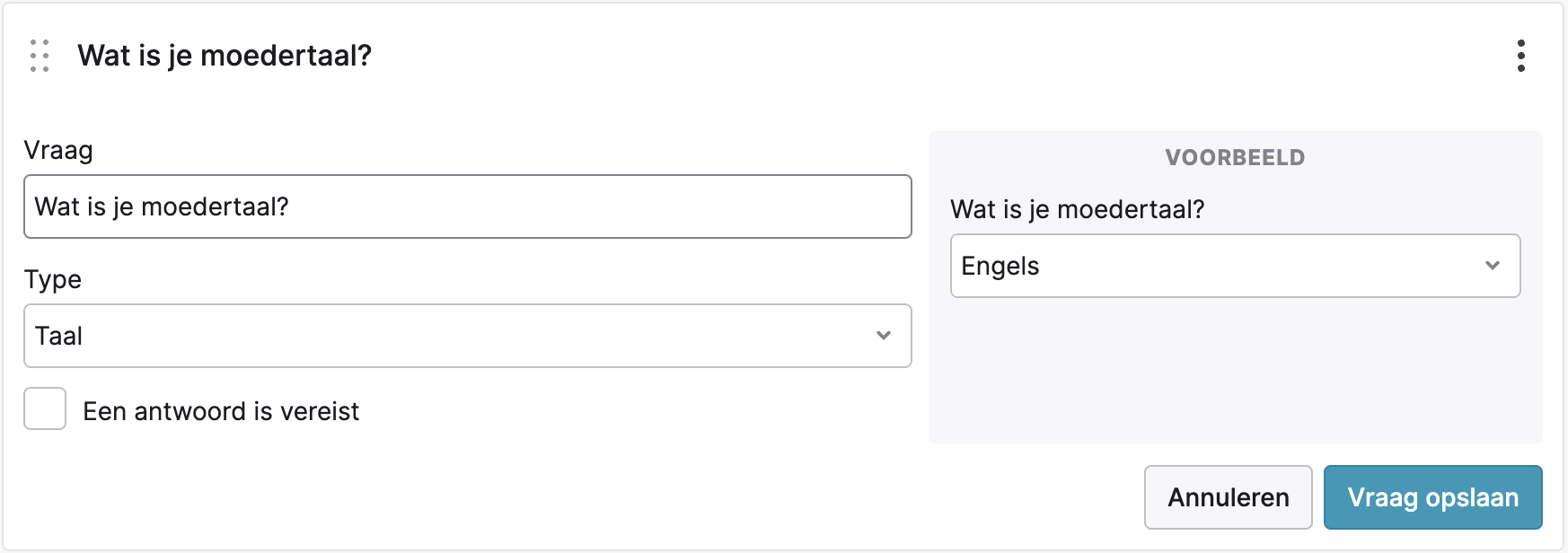Expand the Engels language dropdown in preview

pyautogui.click(x=1235, y=266)
